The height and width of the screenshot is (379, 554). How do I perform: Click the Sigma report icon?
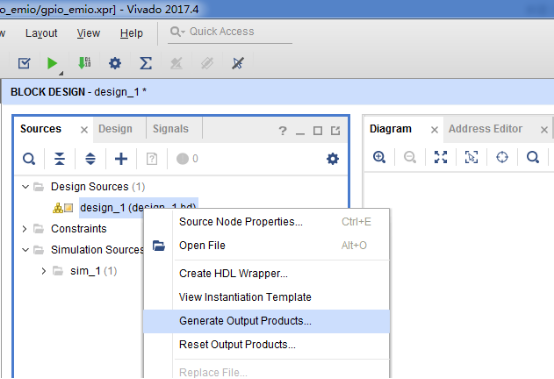click(x=146, y=63)
